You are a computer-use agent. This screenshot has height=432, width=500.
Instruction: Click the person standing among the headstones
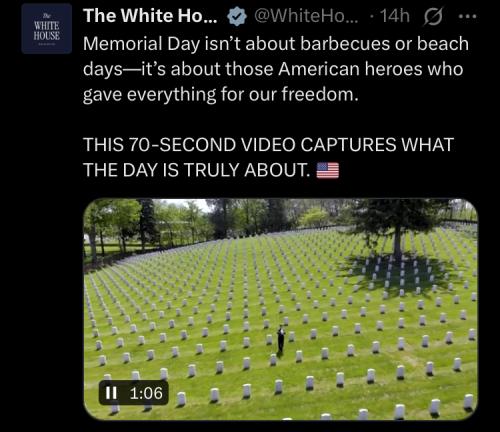(x=281, y=339)
